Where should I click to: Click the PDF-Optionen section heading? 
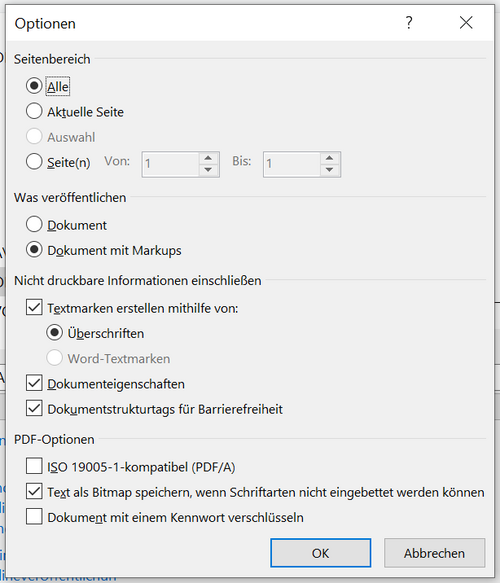coord(54,439)
